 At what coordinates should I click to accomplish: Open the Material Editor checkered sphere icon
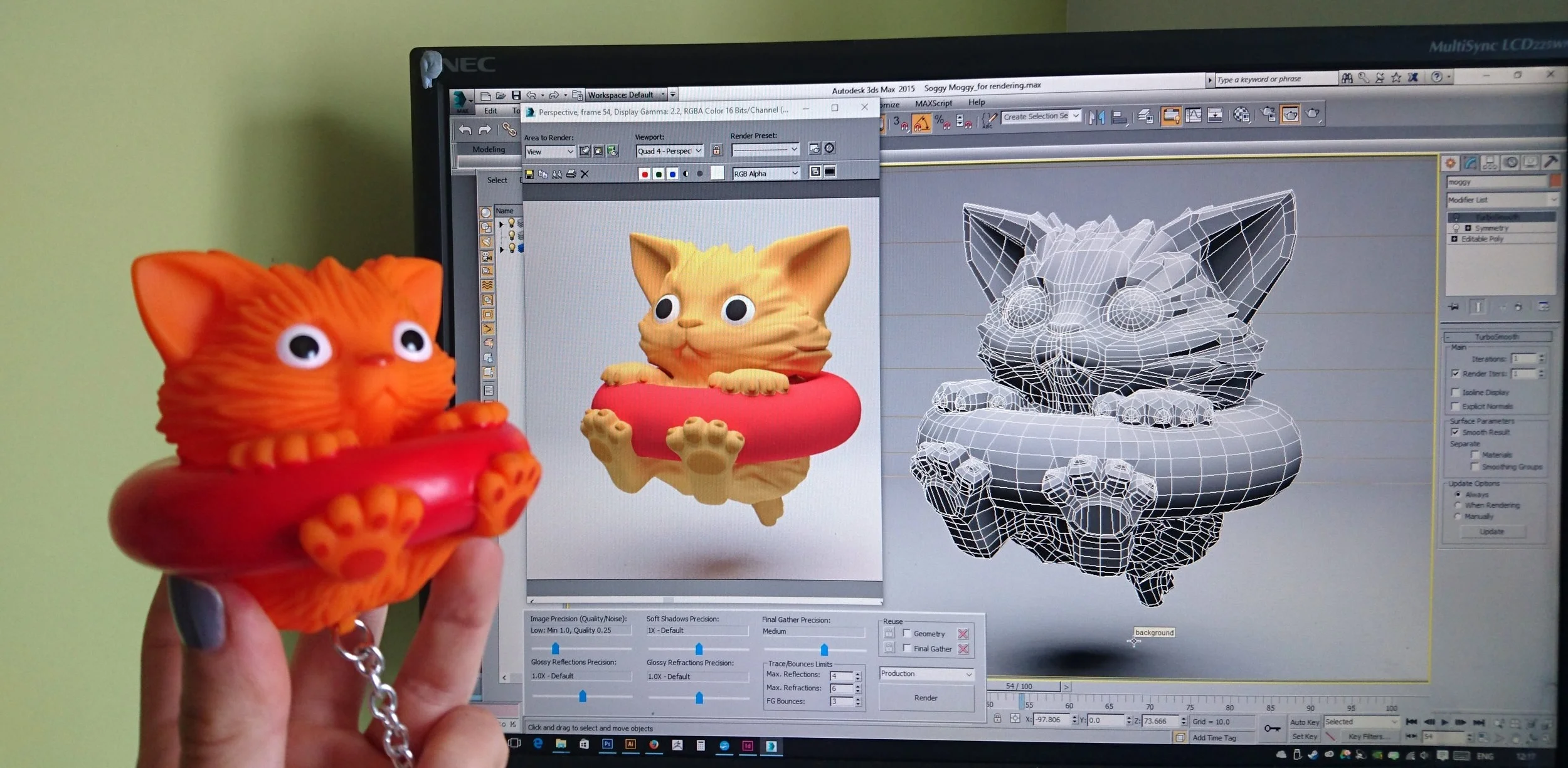pyautogui.click(x=1241, y=115)
